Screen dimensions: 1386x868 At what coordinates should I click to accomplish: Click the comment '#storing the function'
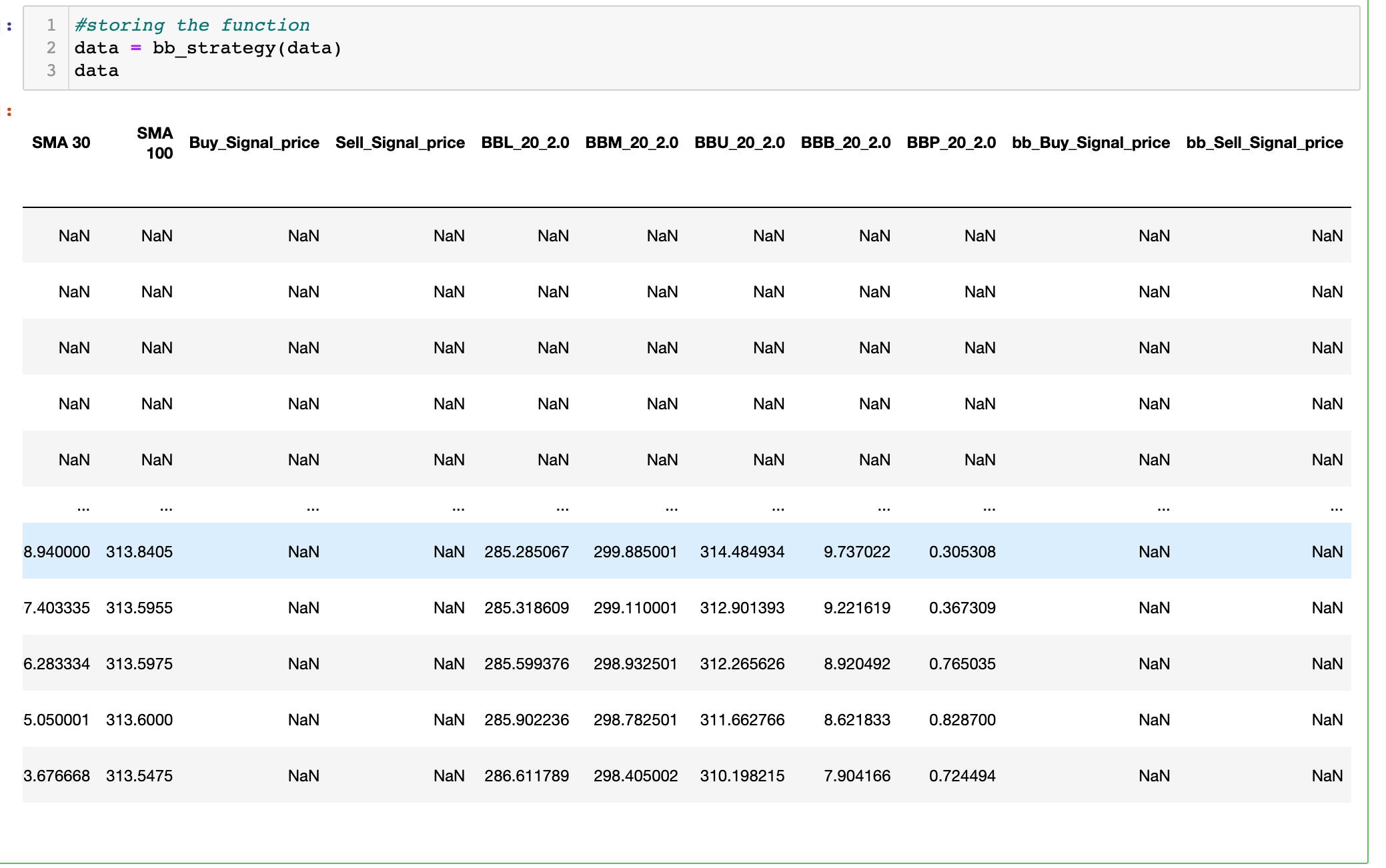[x=192, y=25]
